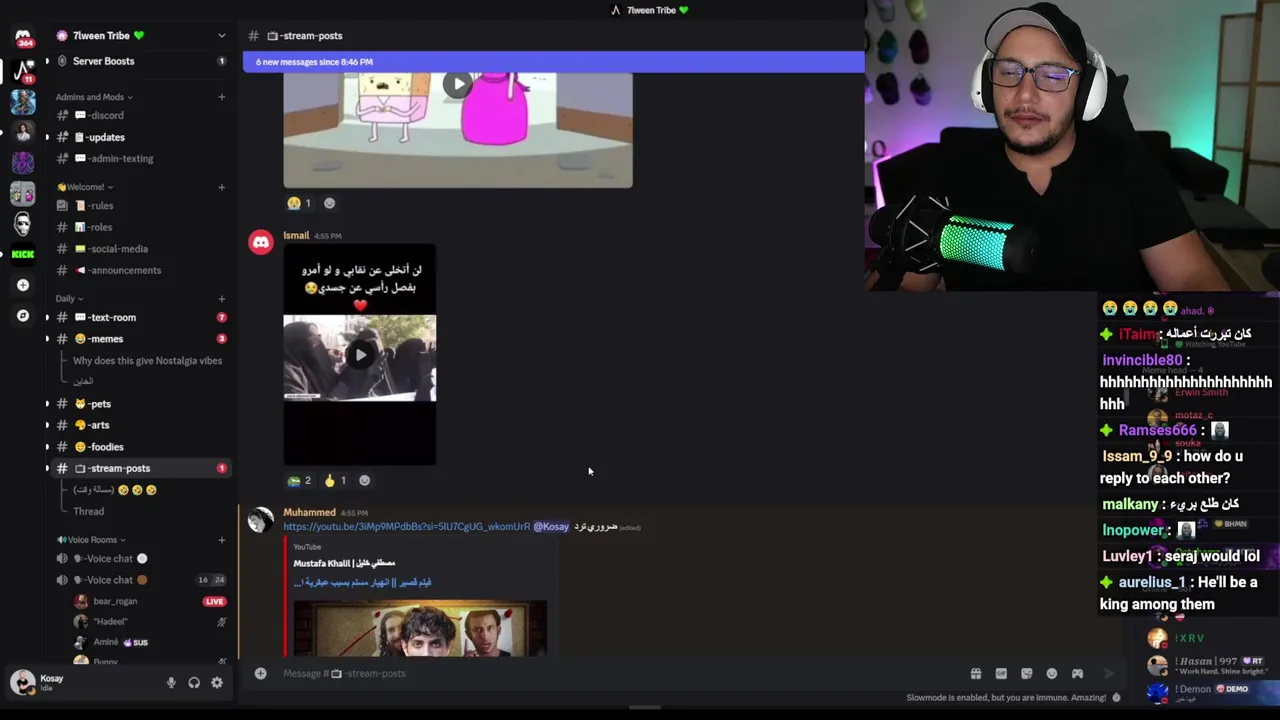Open the -admin-texting channel

[x=141, y=158]
